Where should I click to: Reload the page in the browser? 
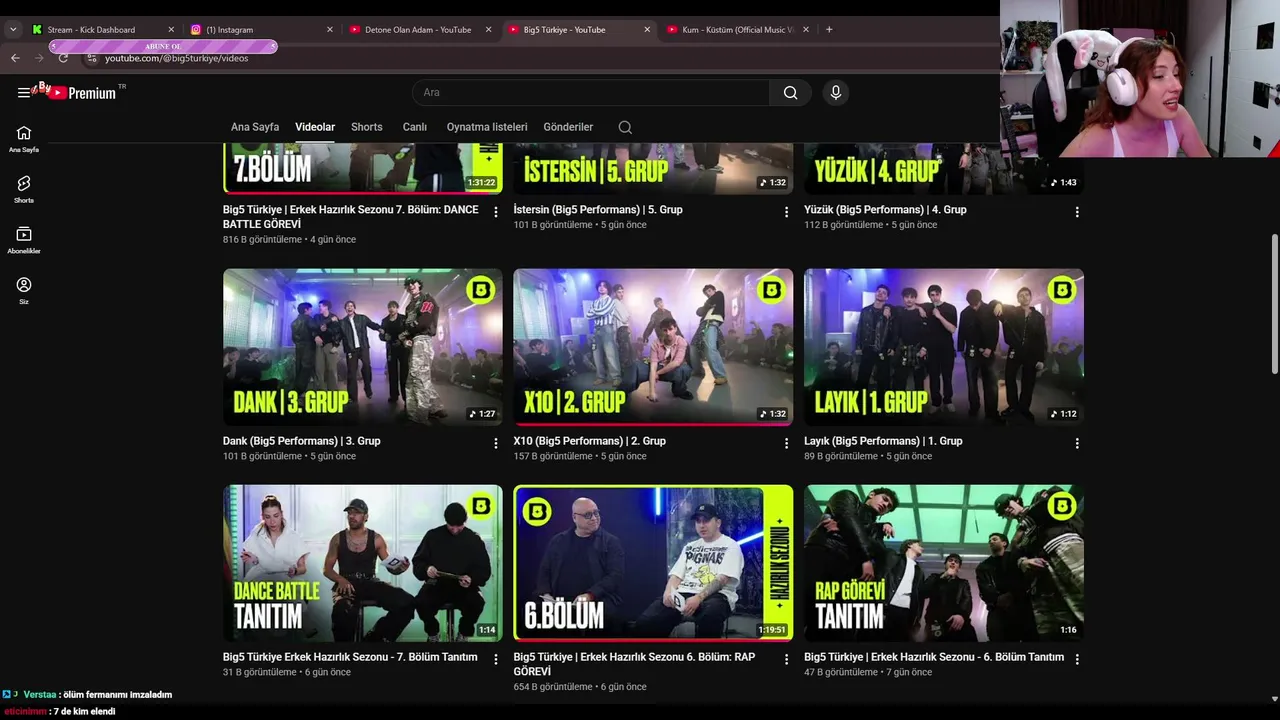(x=63, y=58)
